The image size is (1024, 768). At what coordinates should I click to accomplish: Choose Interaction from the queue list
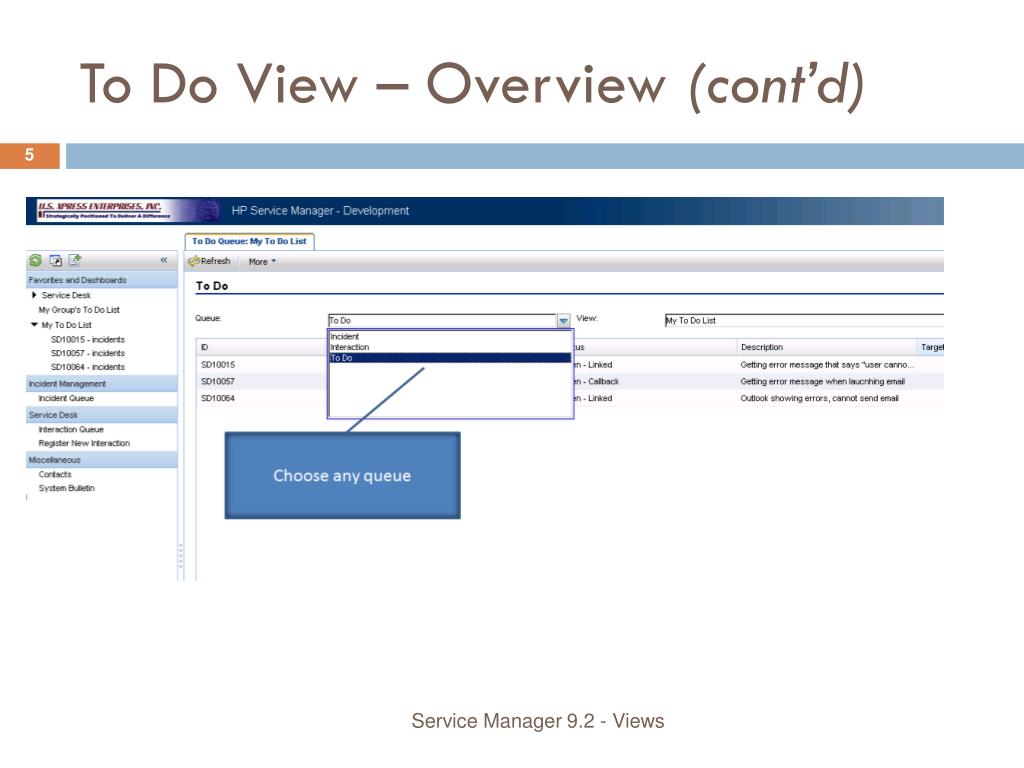pos(450,347)
